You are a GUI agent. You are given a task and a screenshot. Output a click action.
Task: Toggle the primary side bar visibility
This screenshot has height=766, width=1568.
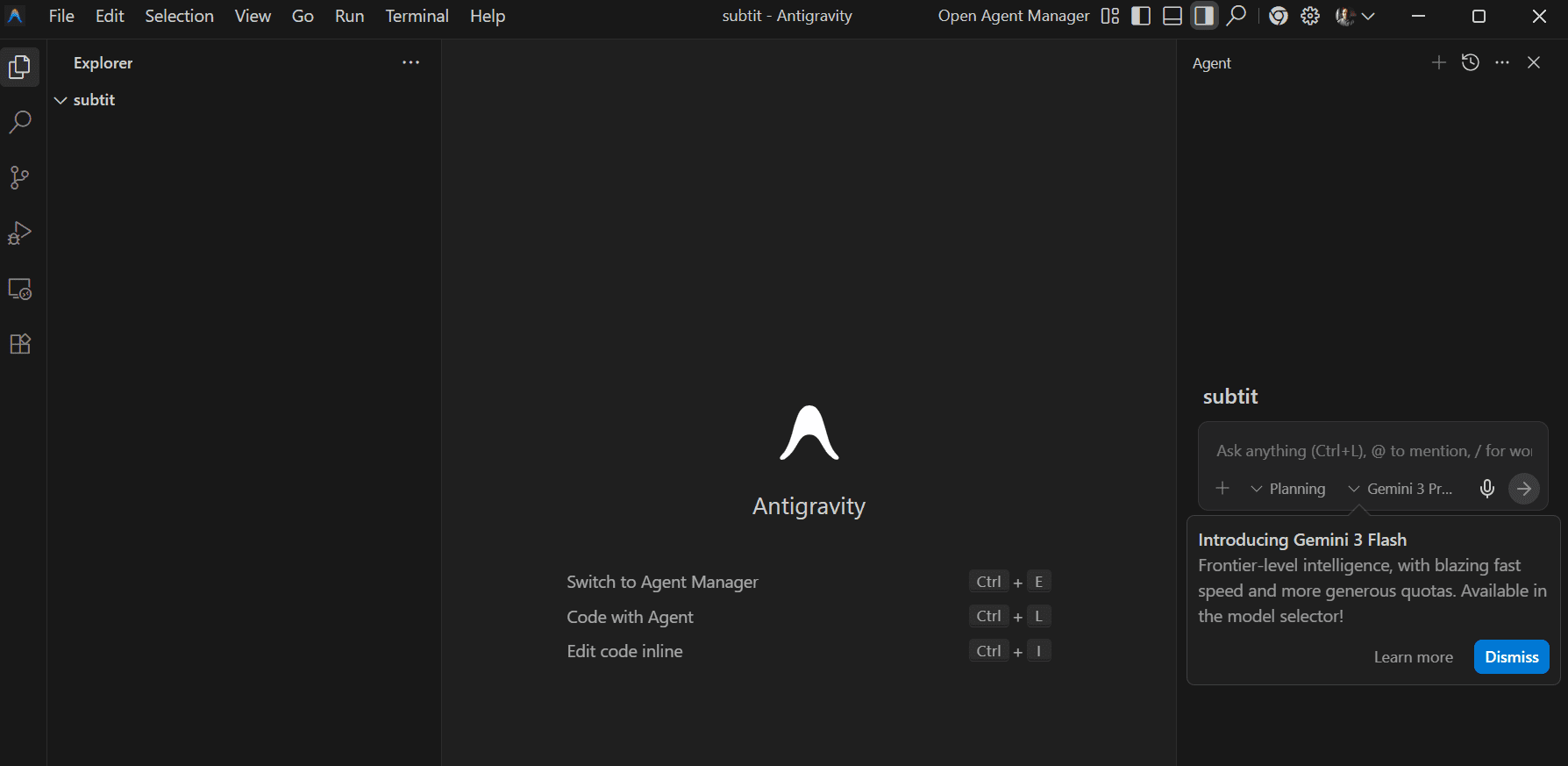click(x=1141, y=16)
